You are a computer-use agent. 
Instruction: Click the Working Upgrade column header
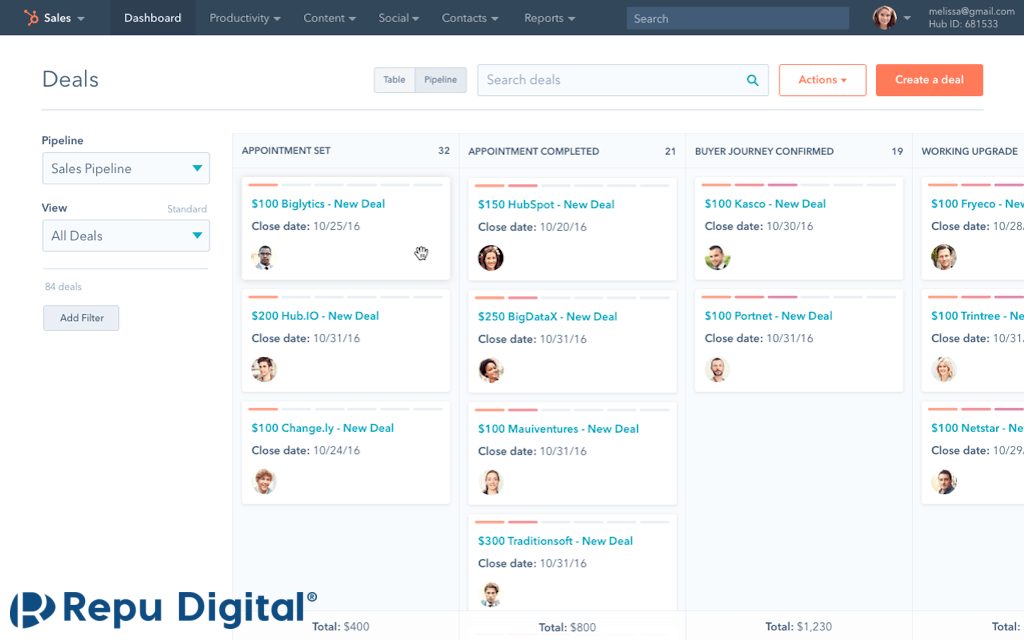[x=969, y=151]
